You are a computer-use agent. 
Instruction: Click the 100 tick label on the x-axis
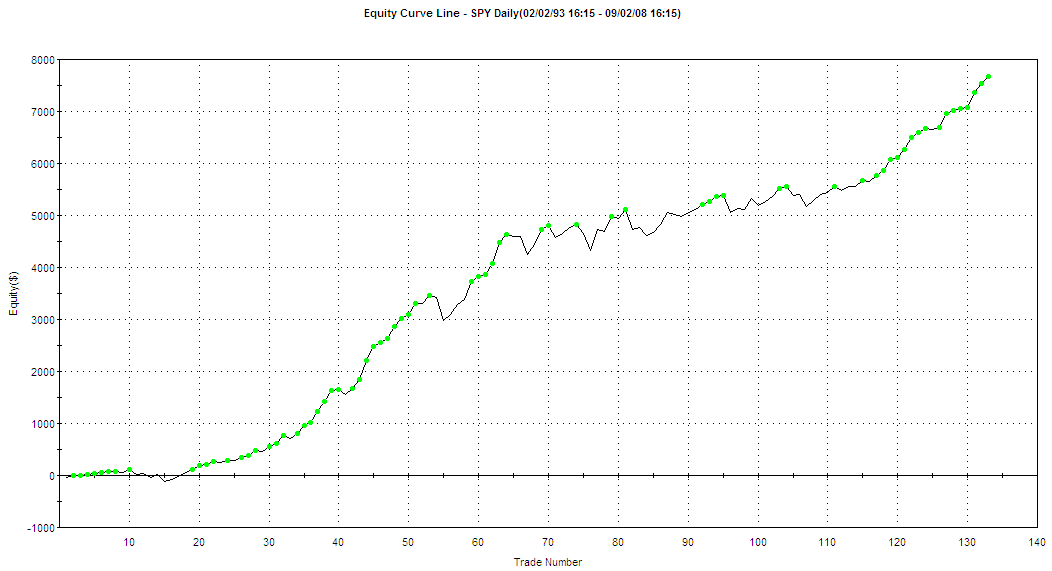[757, 542]
